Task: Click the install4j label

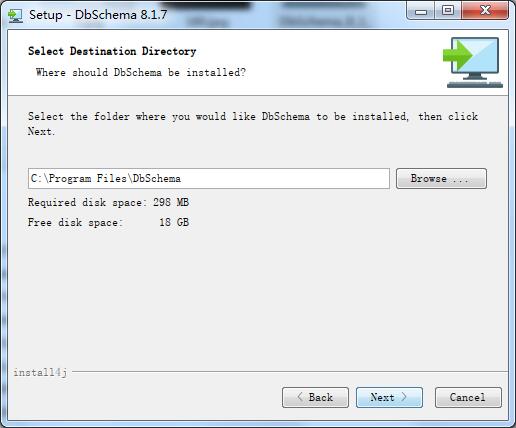Action: click(40, 372)
